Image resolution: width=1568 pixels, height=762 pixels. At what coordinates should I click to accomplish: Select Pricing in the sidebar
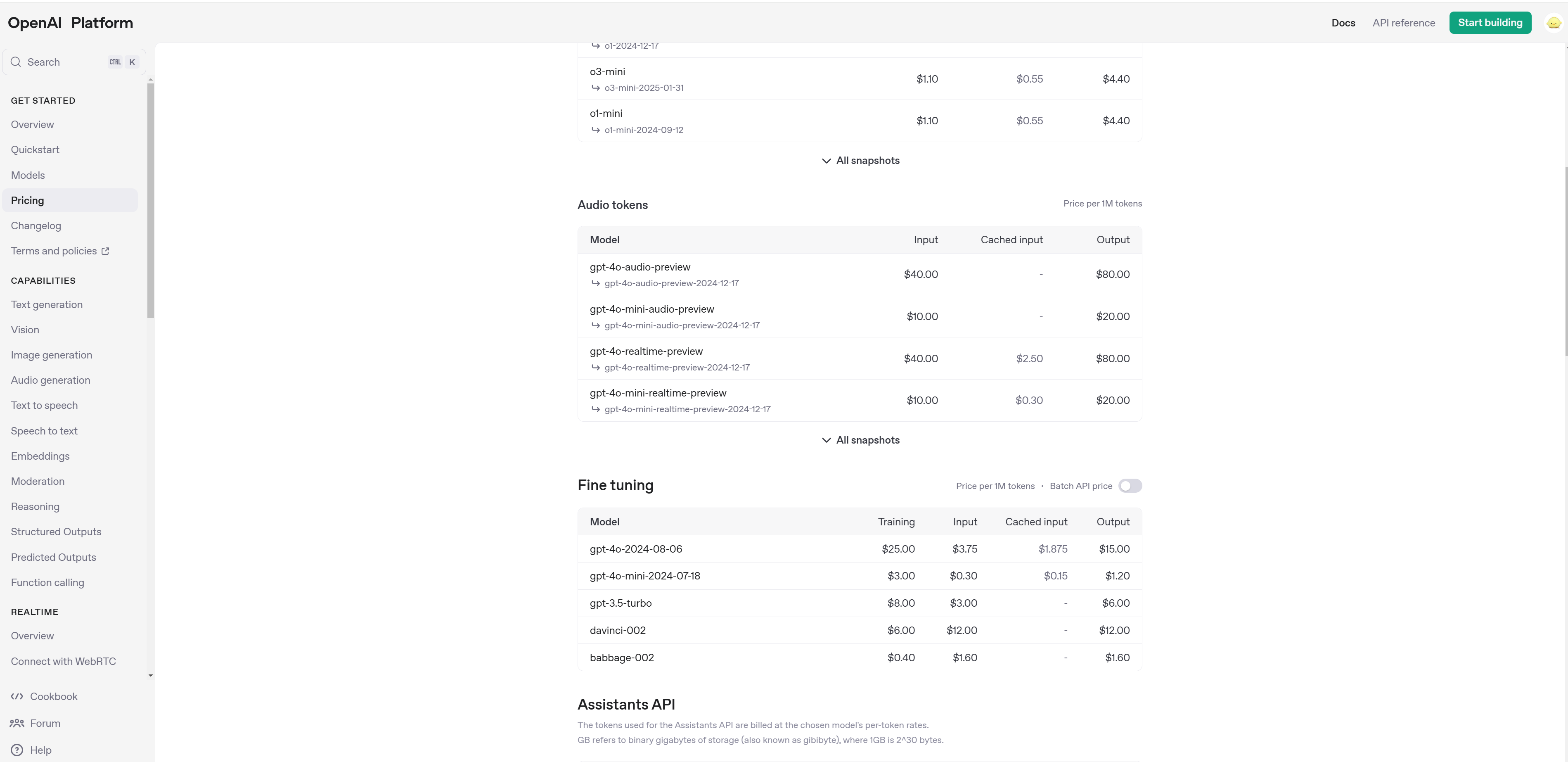70,200
